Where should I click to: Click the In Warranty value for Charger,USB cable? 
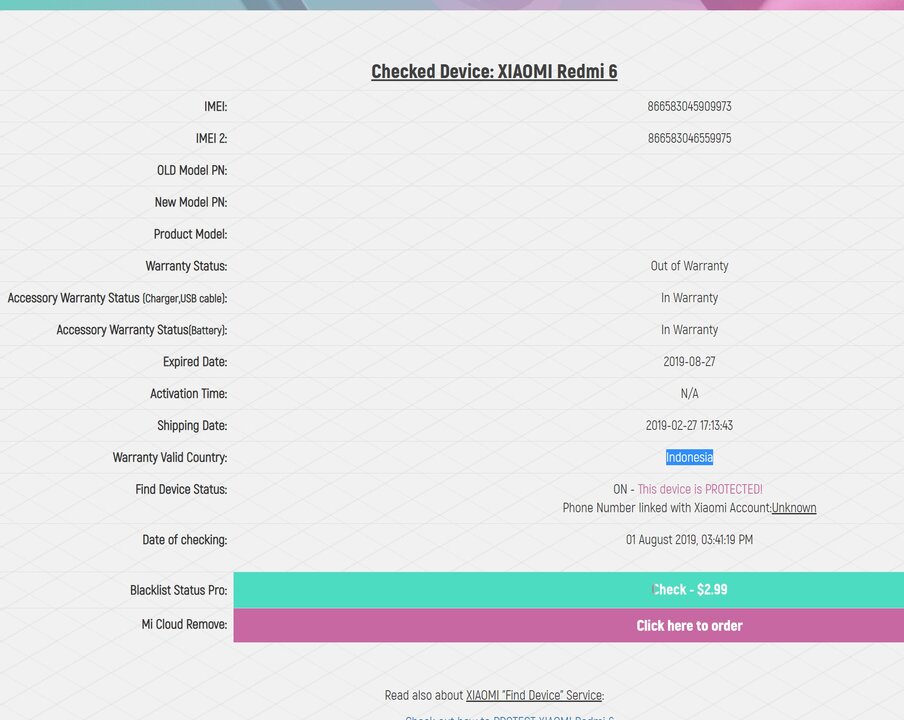tap(689, 298)
